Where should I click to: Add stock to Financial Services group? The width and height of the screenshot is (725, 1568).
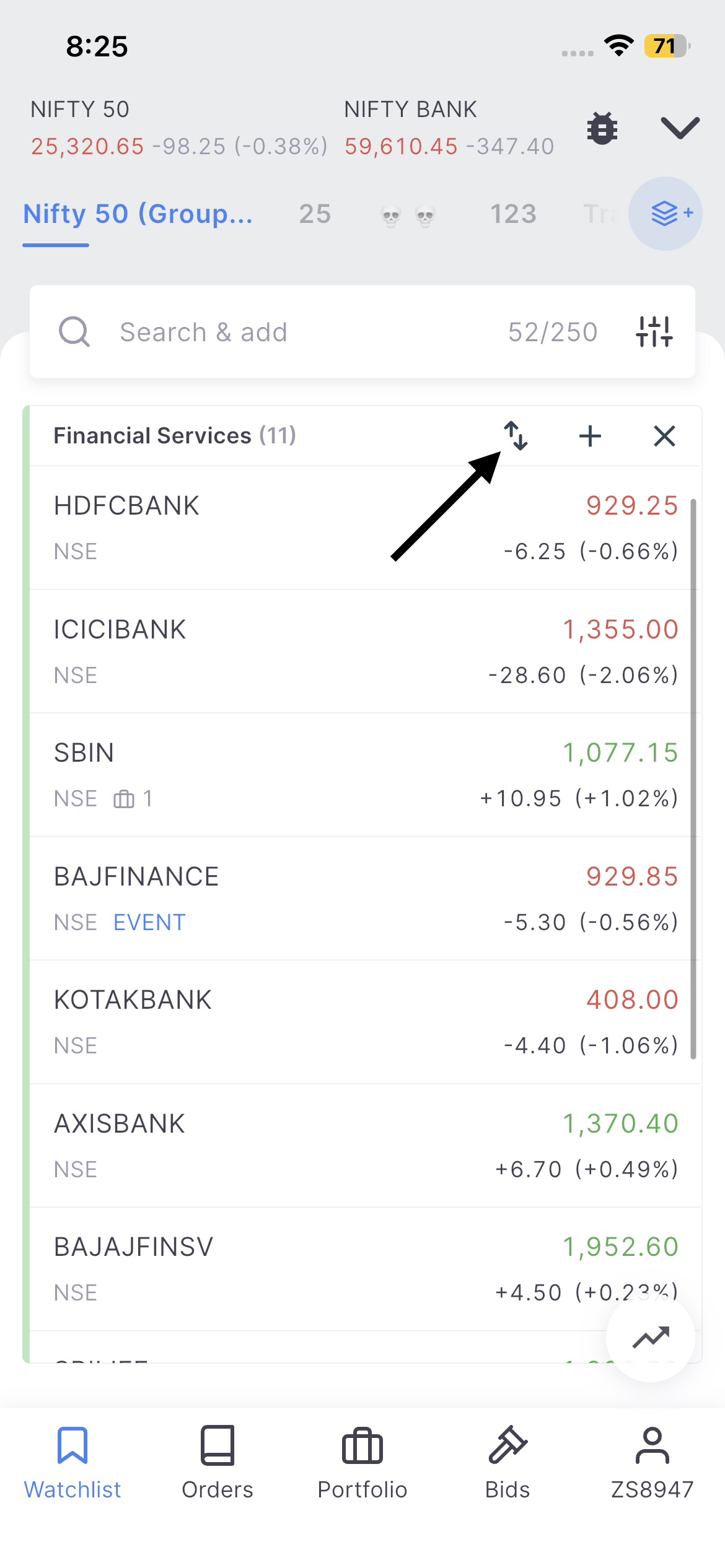click(x=590, y=436)
